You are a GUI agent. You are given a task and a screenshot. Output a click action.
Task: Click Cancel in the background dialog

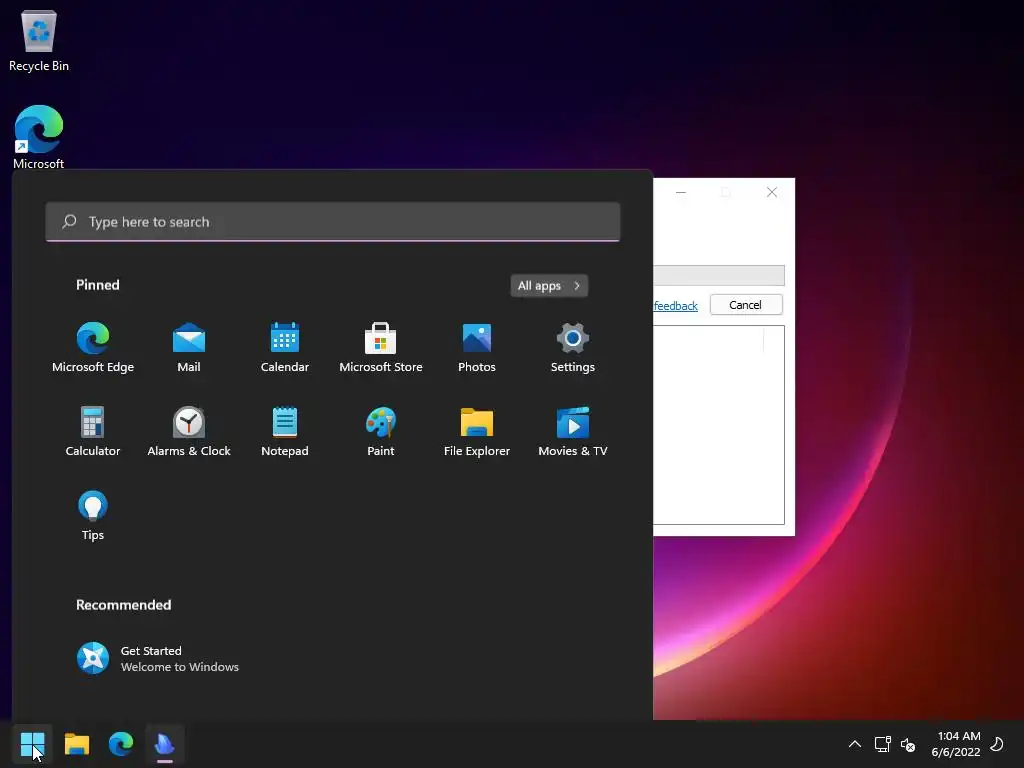pyautogui.click(x=746, y=305)
